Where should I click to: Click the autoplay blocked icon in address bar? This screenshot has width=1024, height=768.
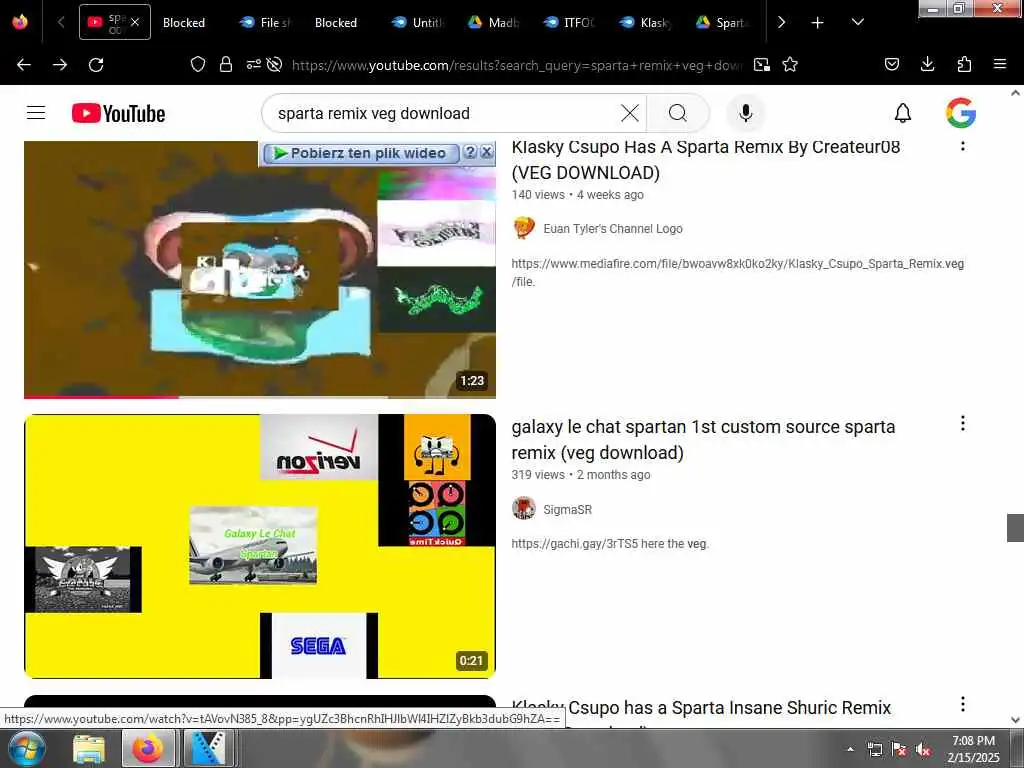(275, 64)
